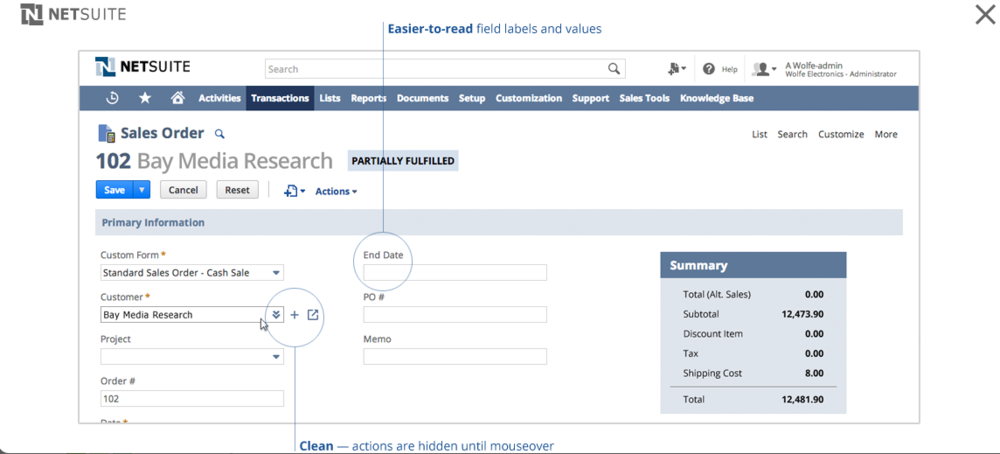Image resolution: width=1000 pixels, height=454 pixels.
Task: Click the search magnifier in the global search bar
Action: tap(614, 69)
